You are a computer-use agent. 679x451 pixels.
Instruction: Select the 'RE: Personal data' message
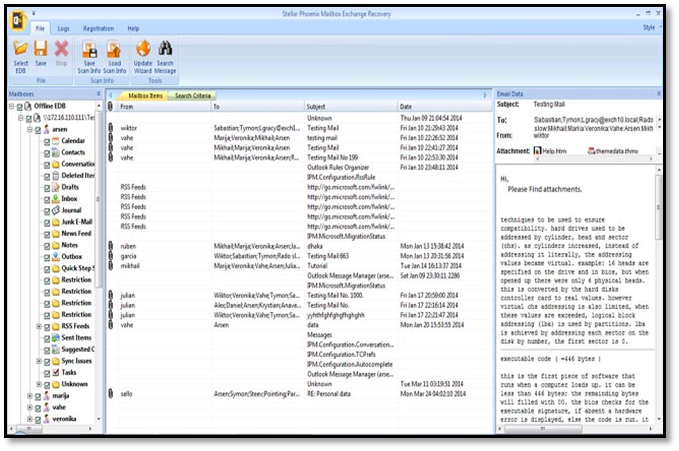[x=299, y=394]
